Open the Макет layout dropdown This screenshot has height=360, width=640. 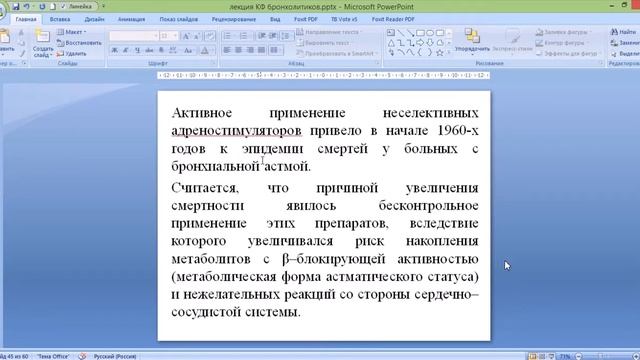(72, 32)
